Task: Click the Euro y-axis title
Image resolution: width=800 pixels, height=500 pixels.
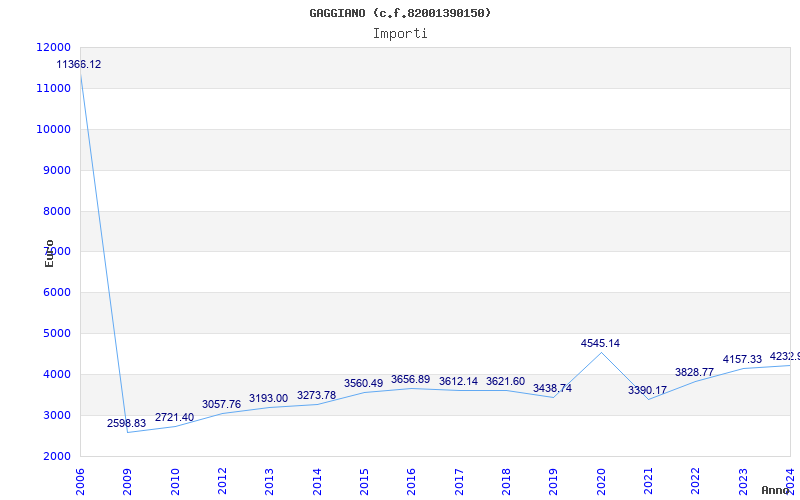Action: (x=49, y=254)
